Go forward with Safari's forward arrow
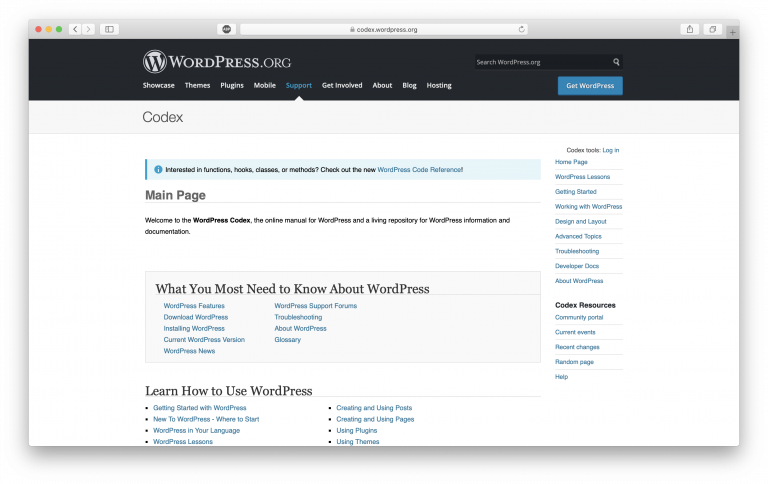The height and width of the screenshot is (484, 768). (x=89, y=29)
